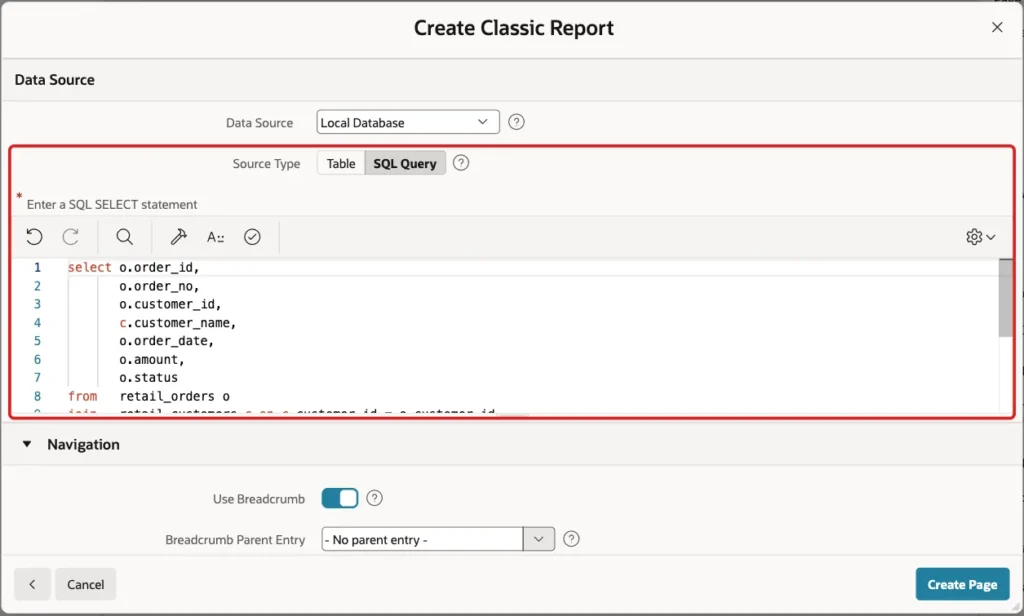The image size is (1024, 616).
Task: Click the Create Page button
Action: [962, 584]
